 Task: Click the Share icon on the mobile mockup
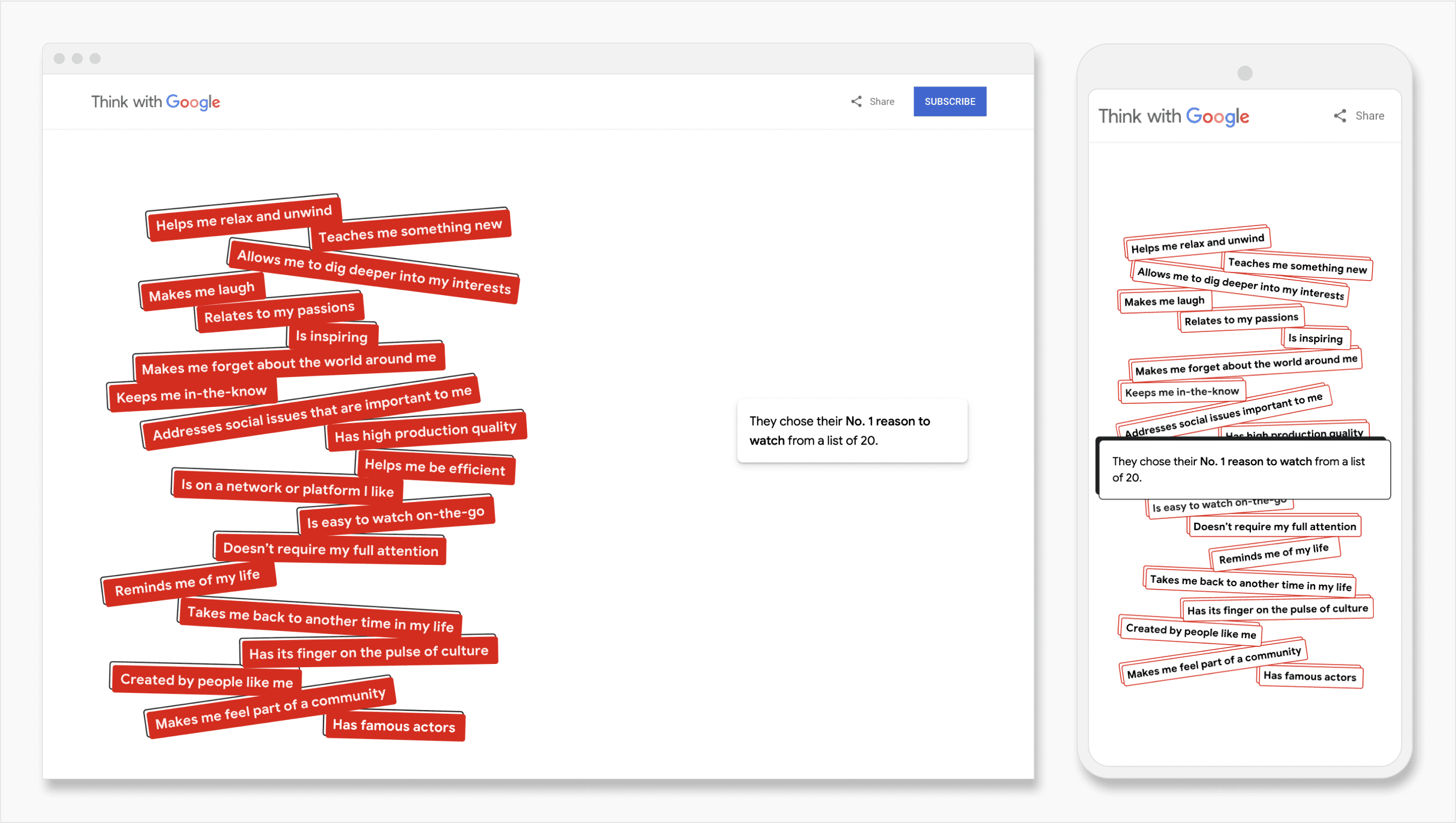pyautogui.click(x=1339, y=115)
